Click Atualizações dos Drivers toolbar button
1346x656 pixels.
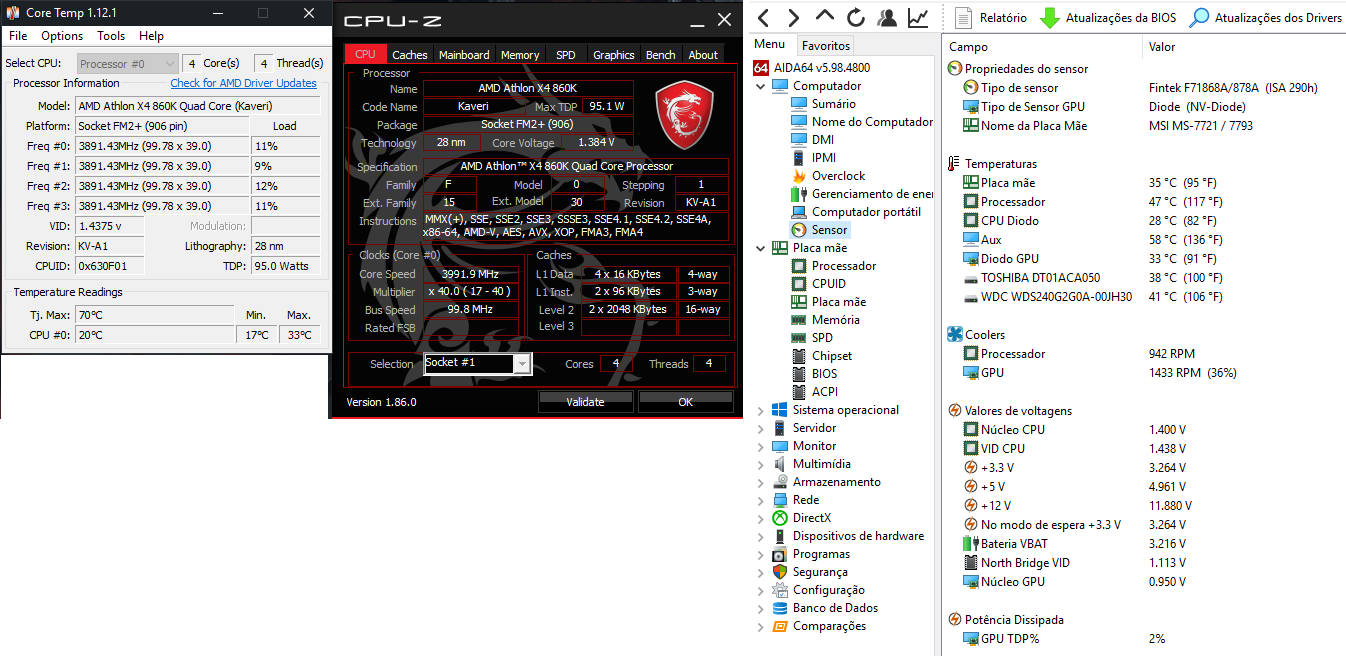pyautogui.click(x=1265, y=17)
